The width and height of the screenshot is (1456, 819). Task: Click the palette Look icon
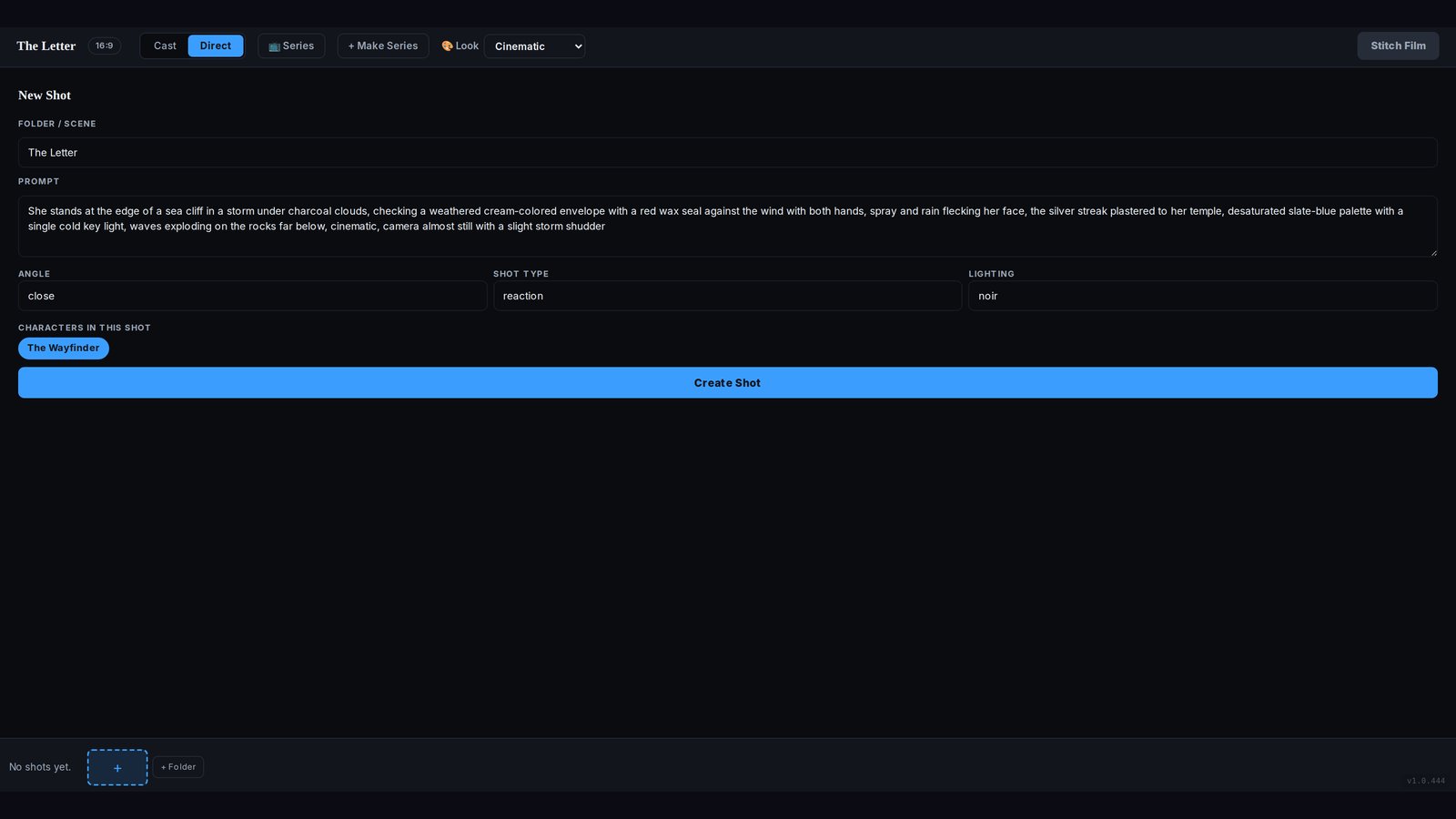[x=447, y=46]
